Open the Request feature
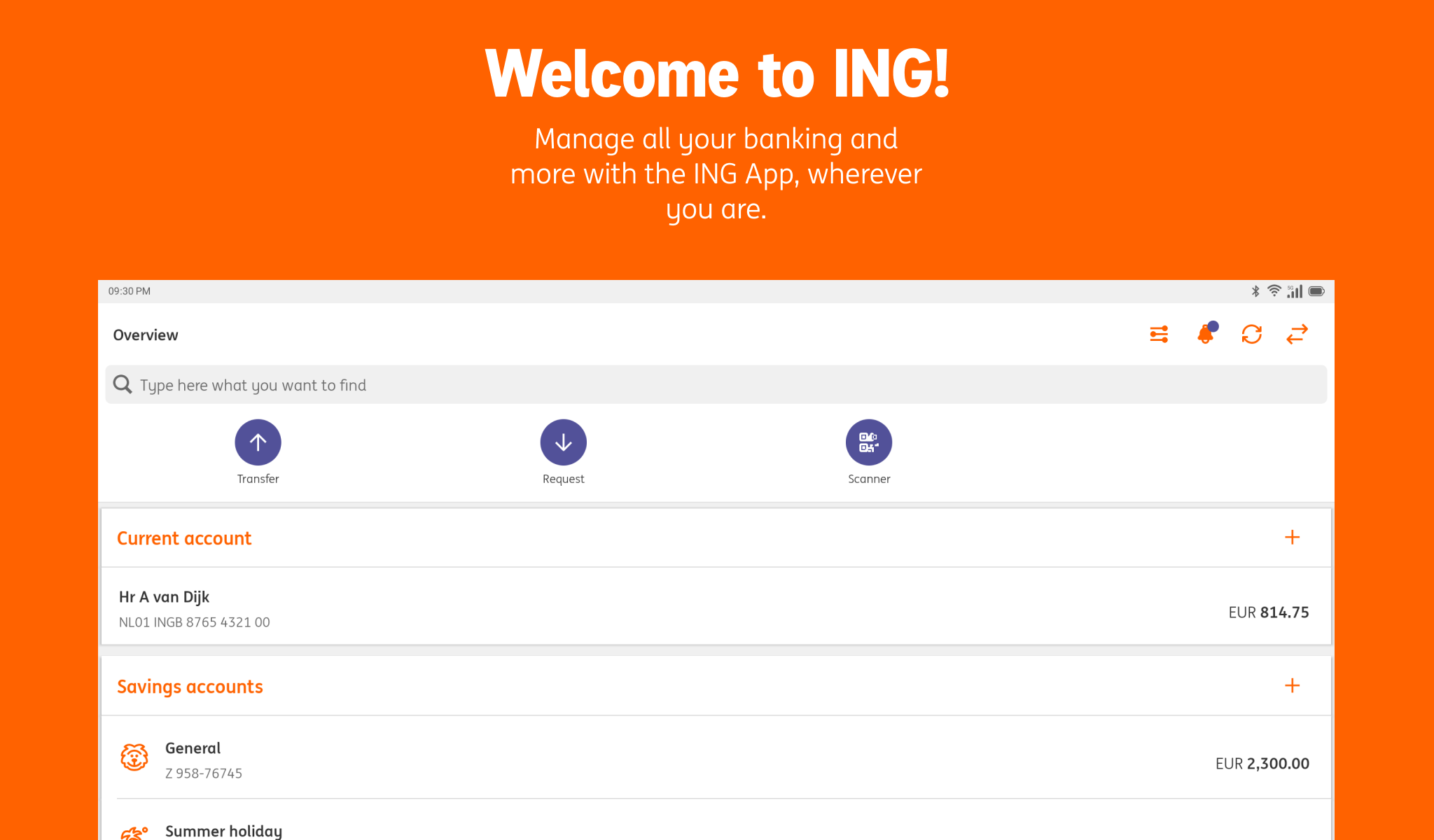This screenshot has height=840, width=1434. 563,442
